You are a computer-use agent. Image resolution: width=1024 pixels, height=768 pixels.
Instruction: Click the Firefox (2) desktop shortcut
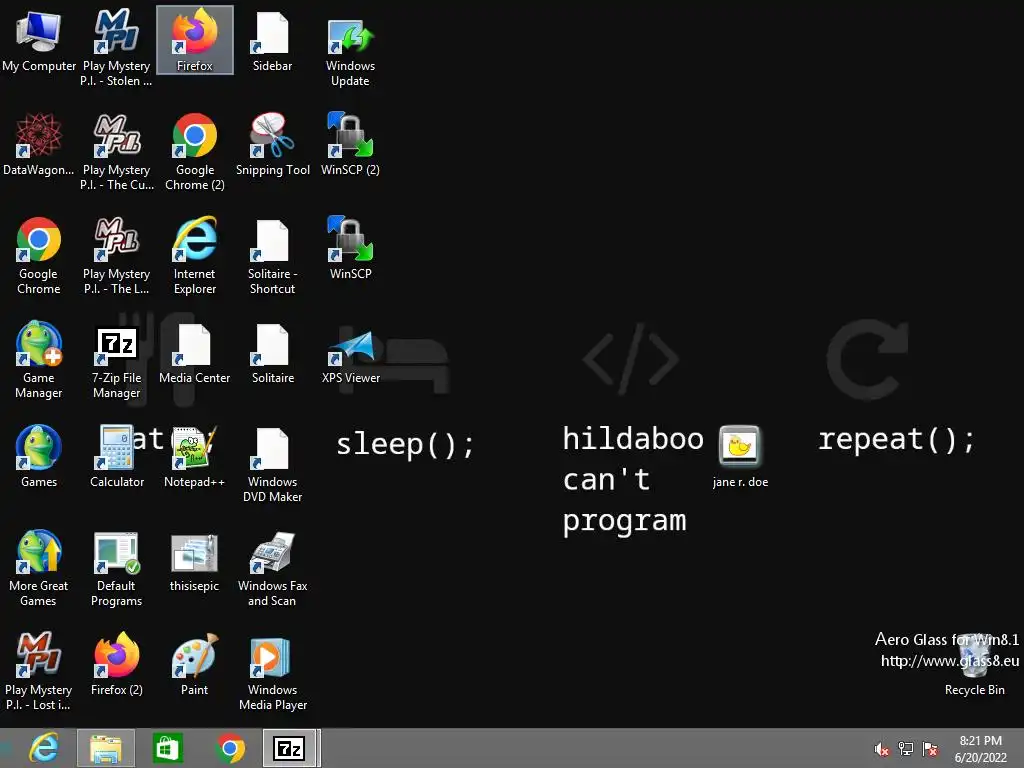click(x=116, y=664)
